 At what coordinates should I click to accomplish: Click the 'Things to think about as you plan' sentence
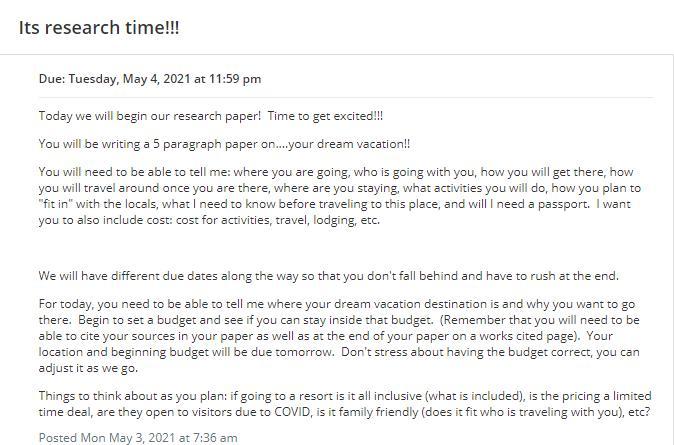pyautogui.click(x=134, y=396)
